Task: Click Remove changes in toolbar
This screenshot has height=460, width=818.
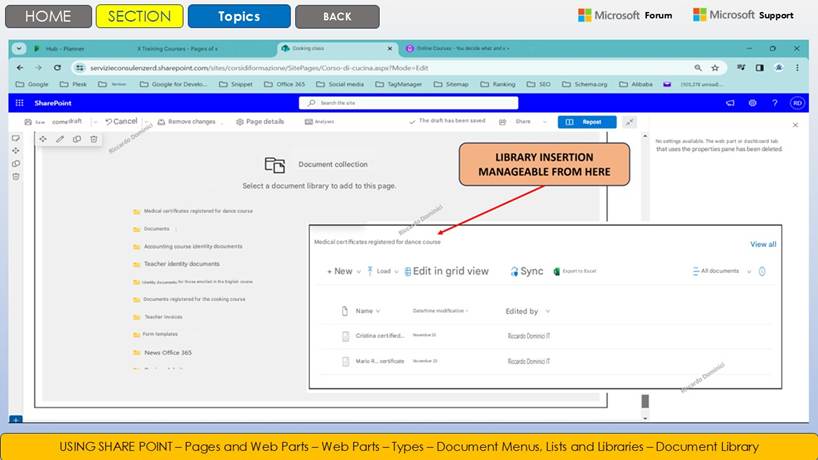Action: (187, 122)
